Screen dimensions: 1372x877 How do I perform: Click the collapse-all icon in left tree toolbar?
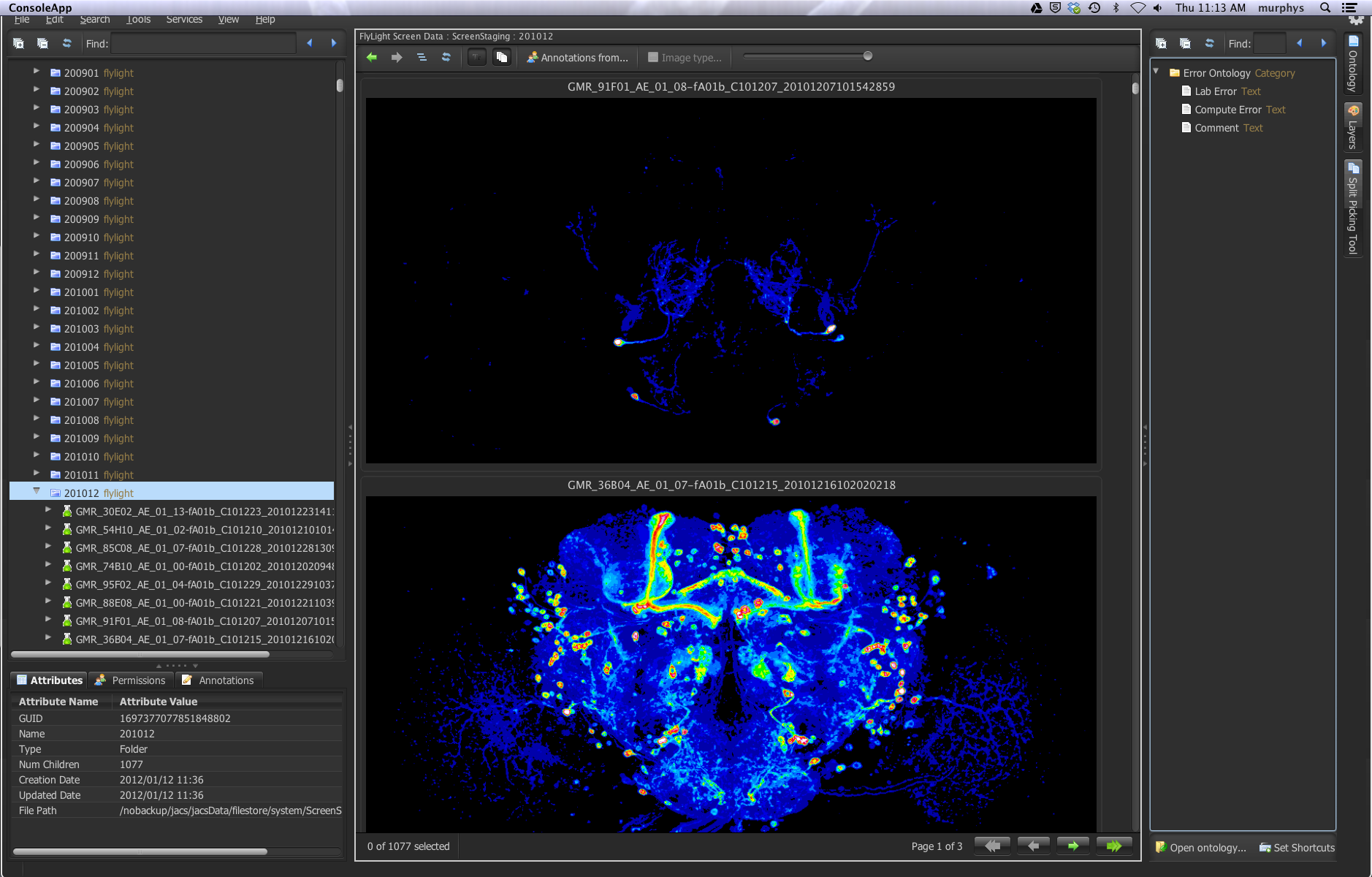pos(42,44)
